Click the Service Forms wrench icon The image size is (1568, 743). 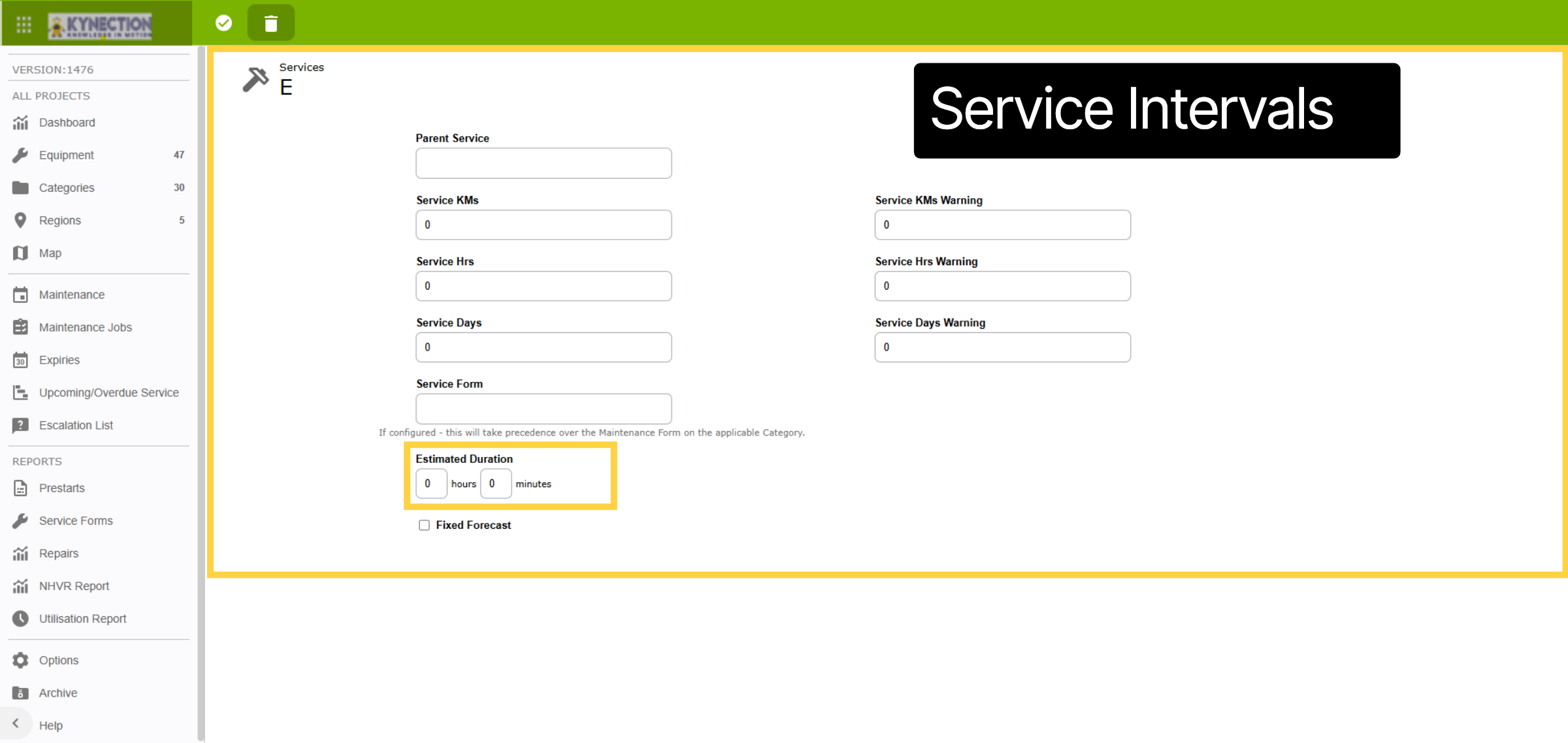[x=21, y=521]
